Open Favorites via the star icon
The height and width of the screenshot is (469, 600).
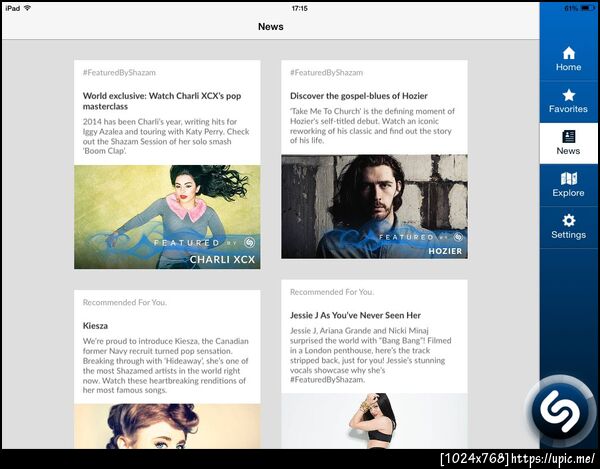[x=569, y=95]
